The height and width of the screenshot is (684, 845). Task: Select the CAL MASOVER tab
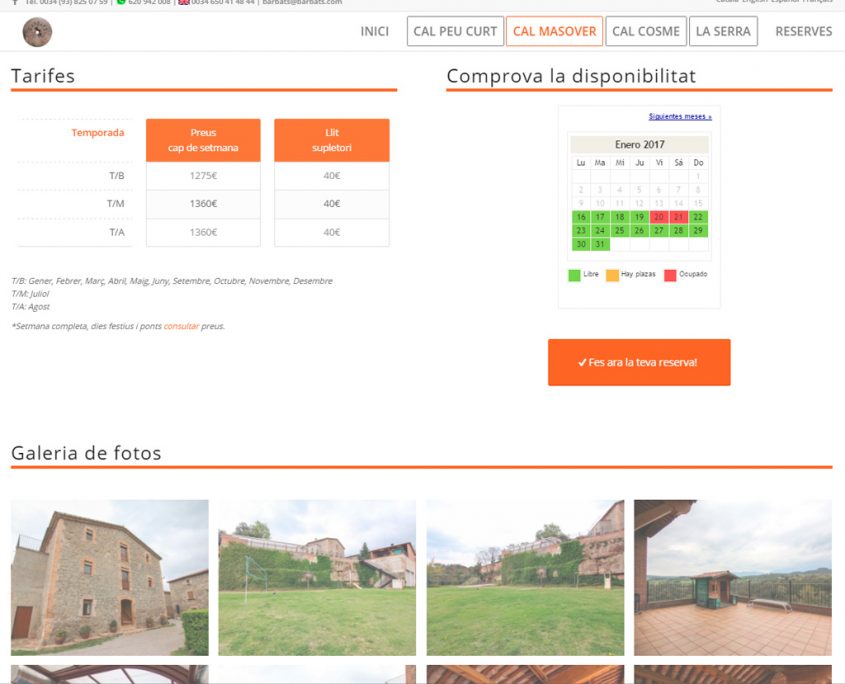coord(555,31)
